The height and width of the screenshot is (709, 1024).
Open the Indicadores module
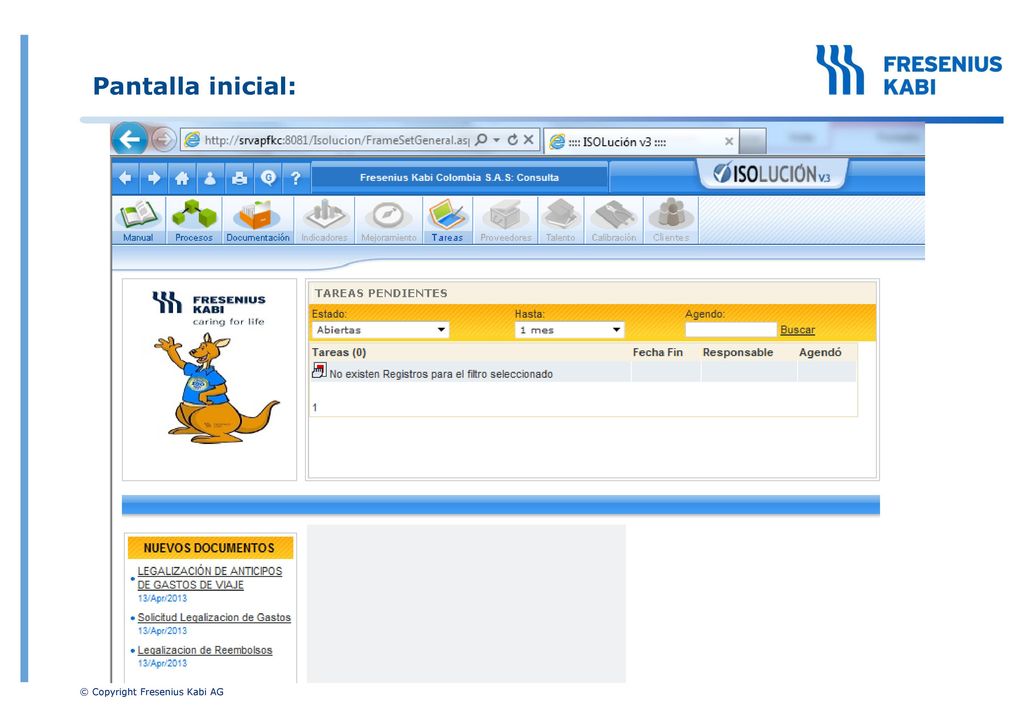tap(324, 221)
